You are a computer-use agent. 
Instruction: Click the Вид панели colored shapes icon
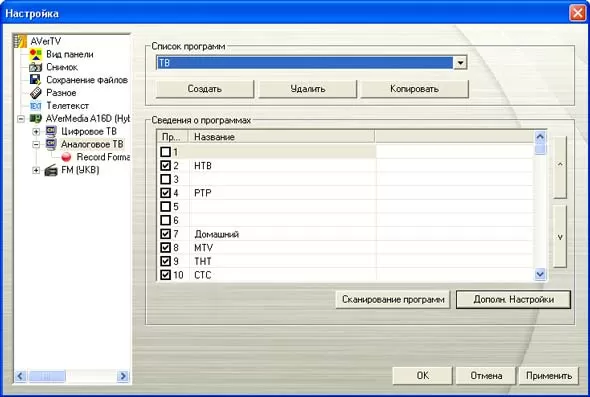(x=36, y=54)
